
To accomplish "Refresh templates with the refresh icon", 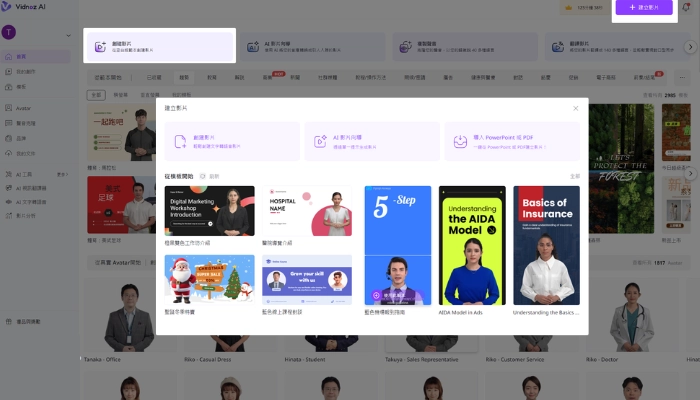I will pos(203,176).
